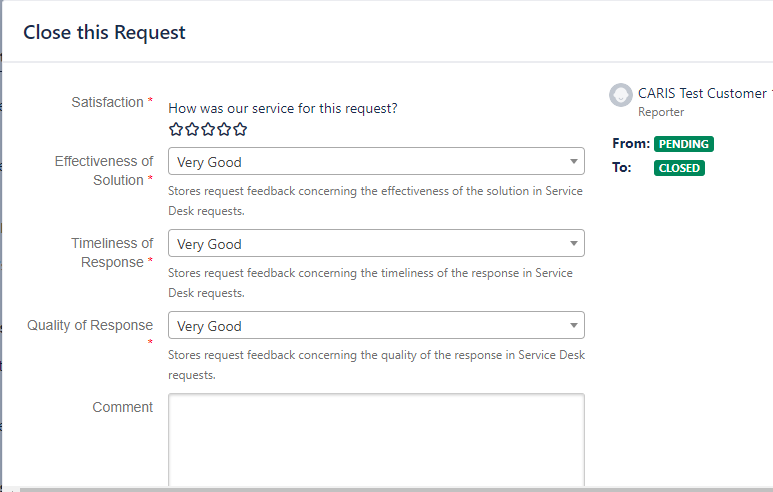Image resolution: width=773 pixels, height=492 pixels.
Task: Give a five-star satisfaction rating
Action: tap(240, 129)
